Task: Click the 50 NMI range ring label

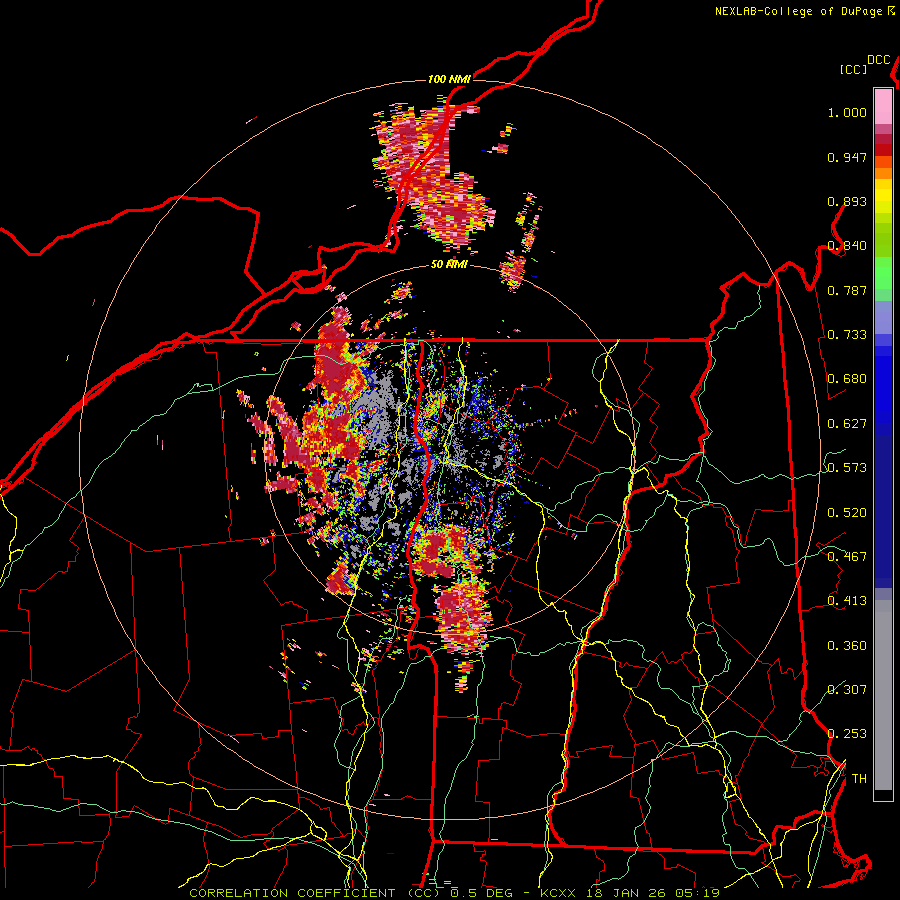Action: (449, 265)
